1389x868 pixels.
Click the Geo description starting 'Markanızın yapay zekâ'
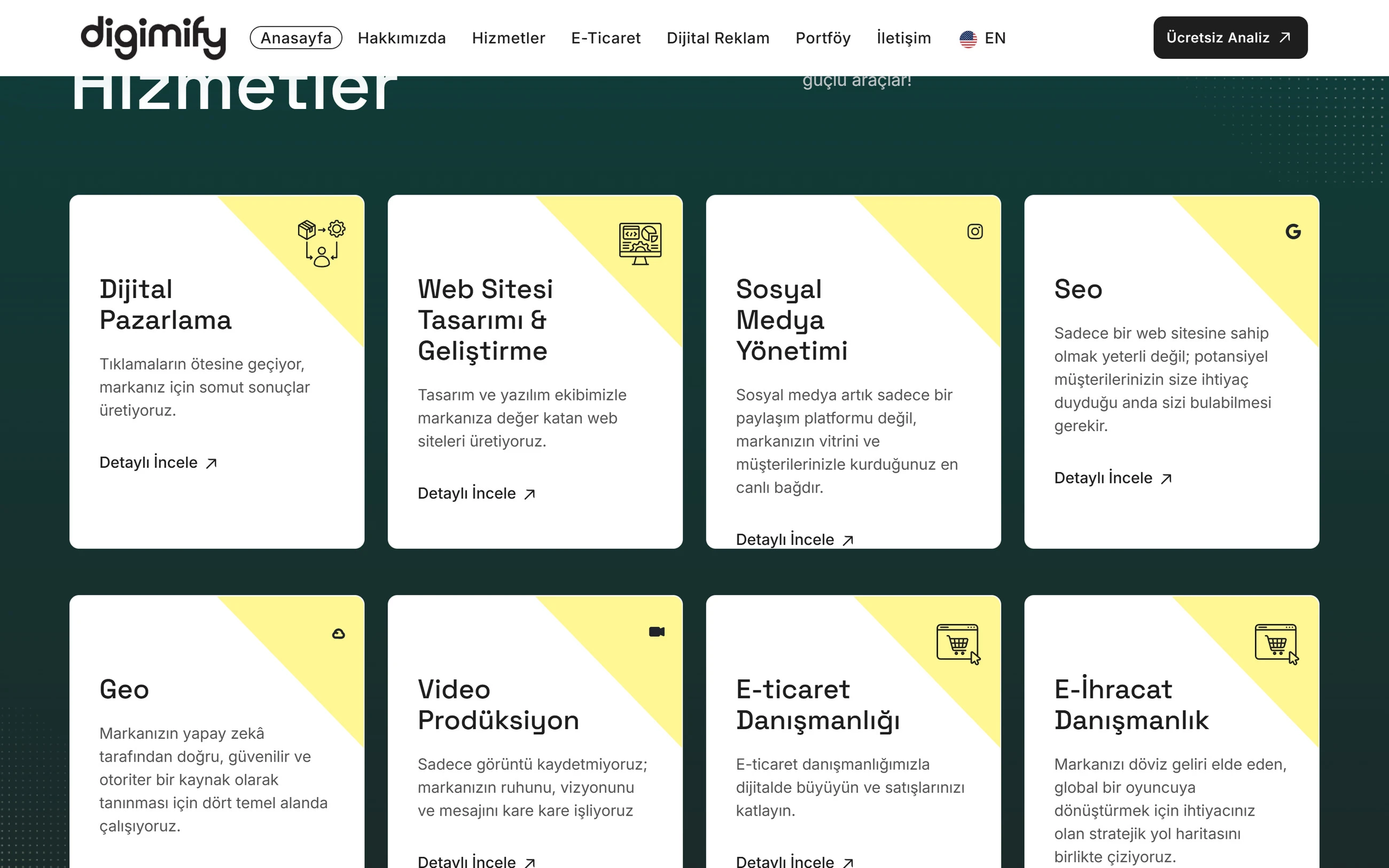pos(214,779)
